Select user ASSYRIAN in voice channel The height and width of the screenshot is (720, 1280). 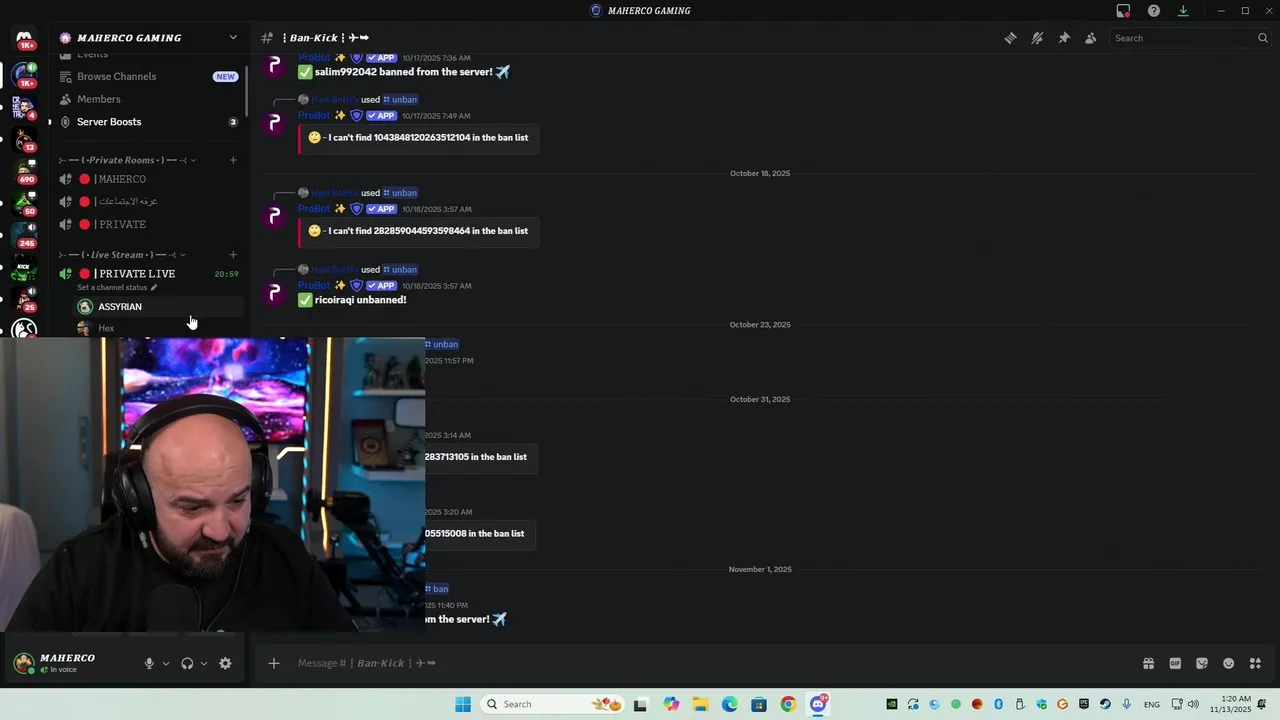pos(158,307)
